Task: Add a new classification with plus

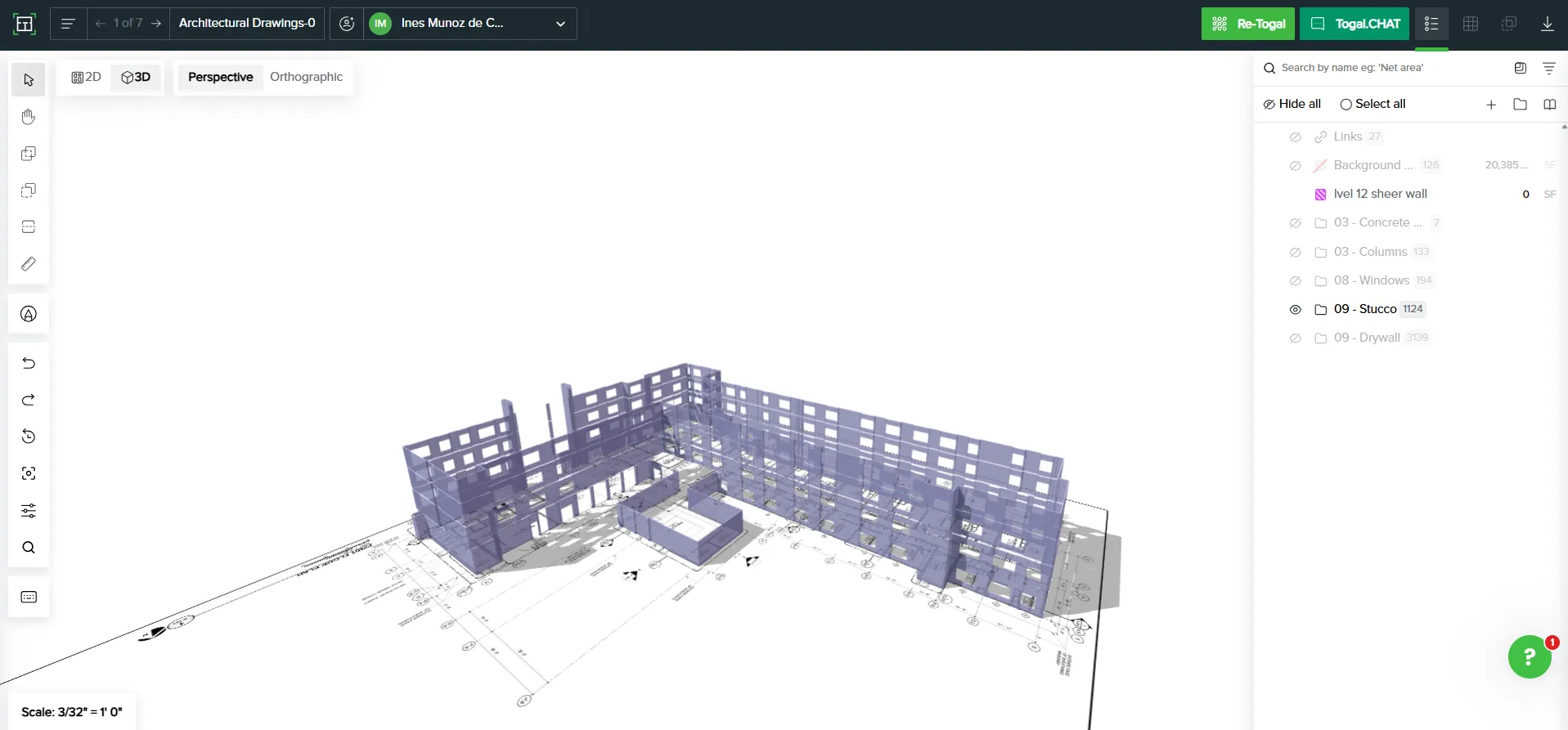Action: click(1491, 105)
